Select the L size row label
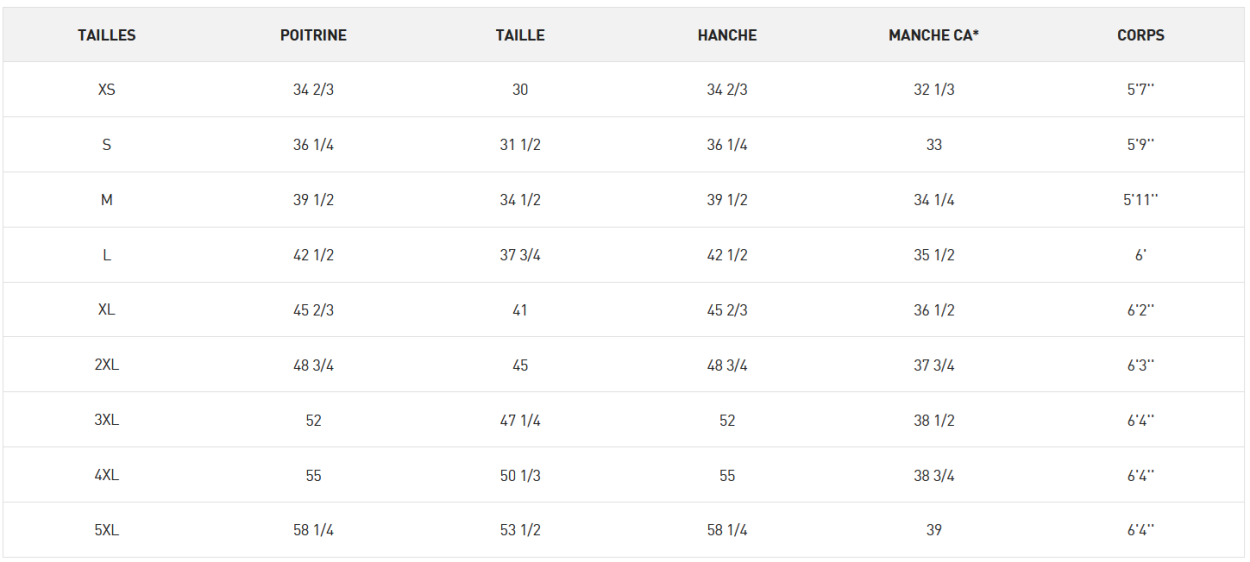 click(107, 255)
